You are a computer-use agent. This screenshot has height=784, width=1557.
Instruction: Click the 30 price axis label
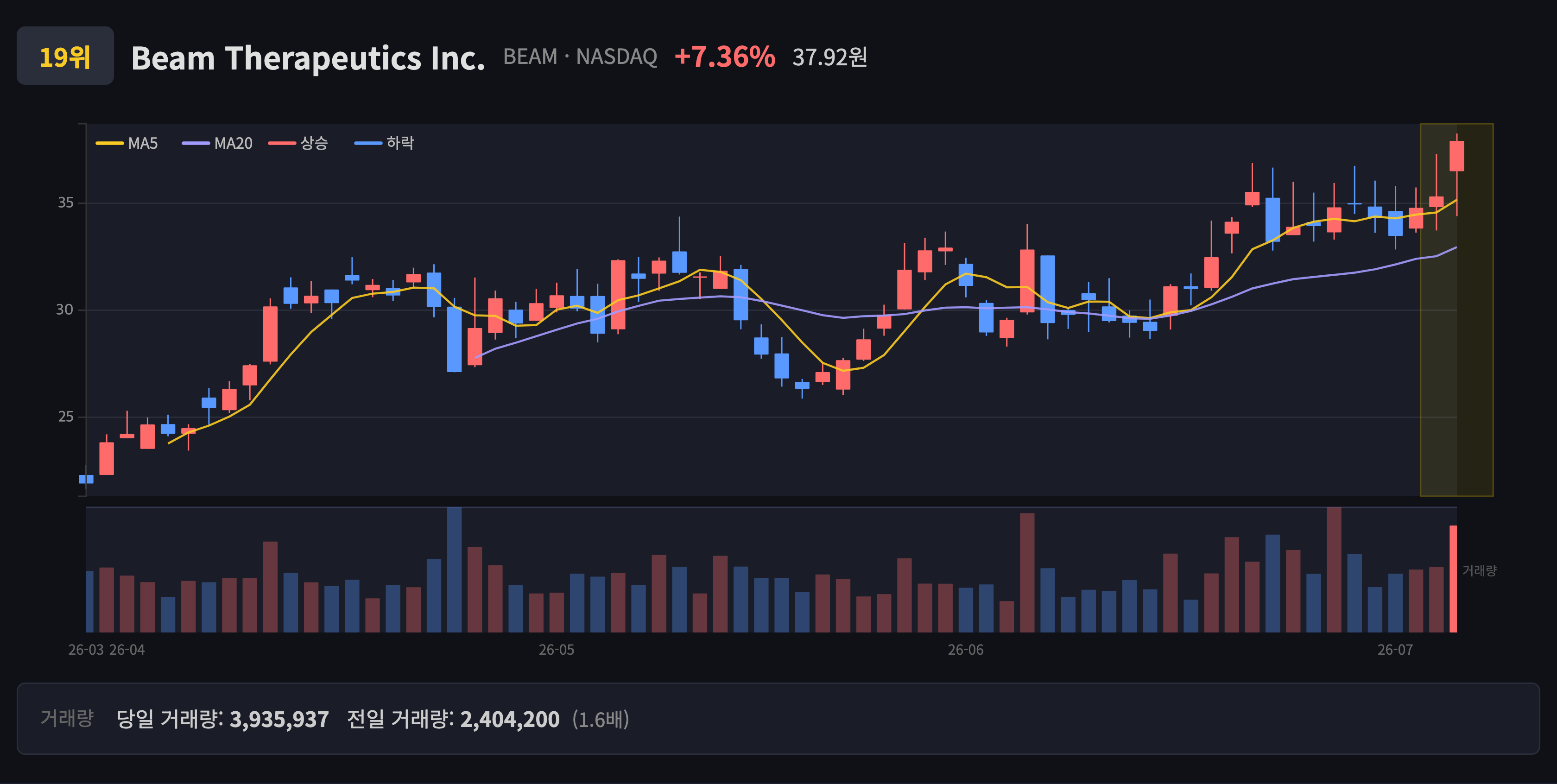tap(65, 310)
